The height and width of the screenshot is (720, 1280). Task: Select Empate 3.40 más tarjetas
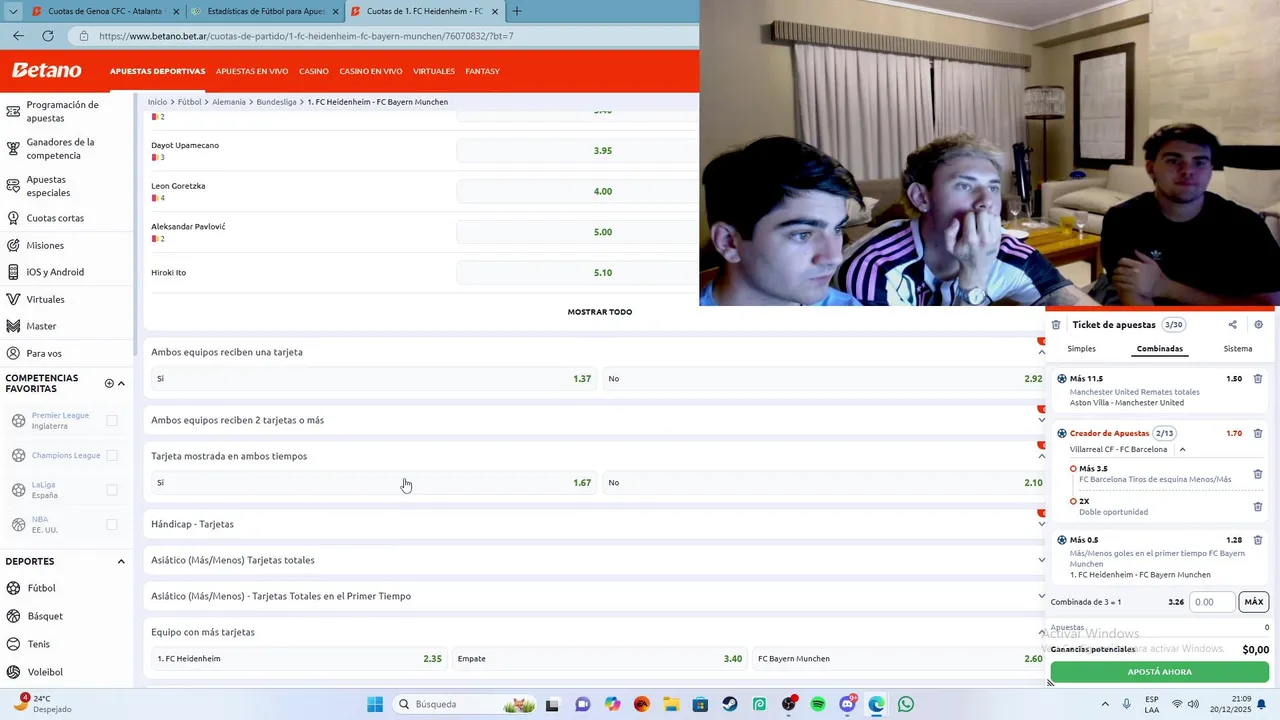point(599,659)
